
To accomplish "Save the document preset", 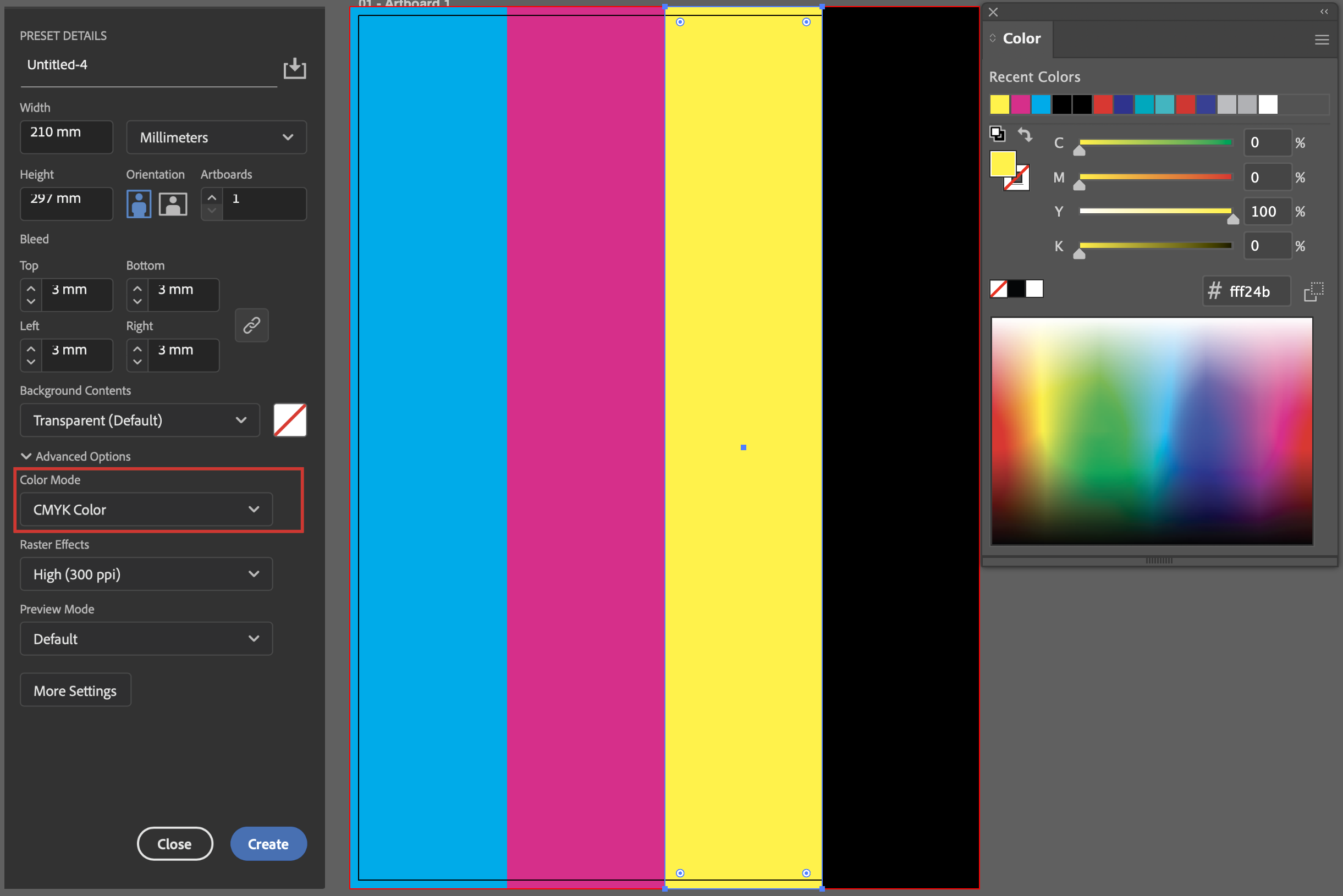I will tap(294, 68).
